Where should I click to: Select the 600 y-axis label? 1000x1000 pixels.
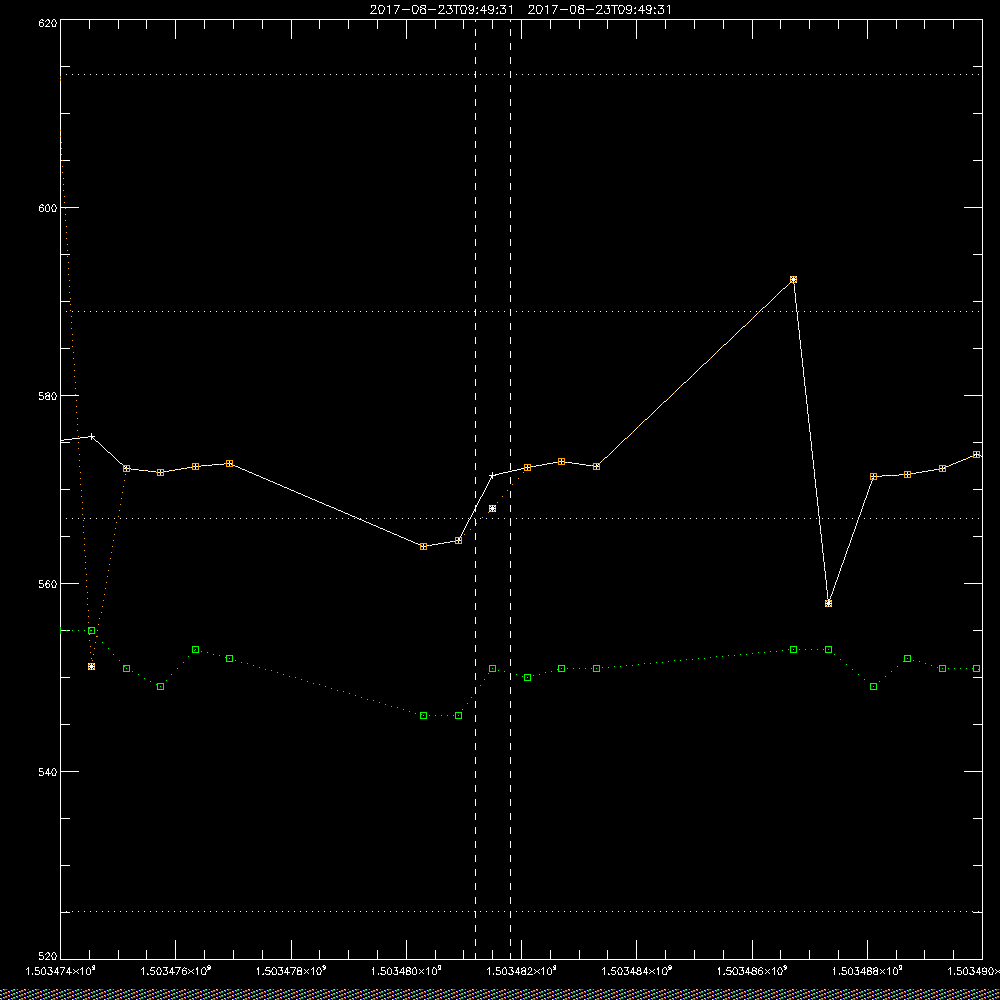(x=48, y=208)
